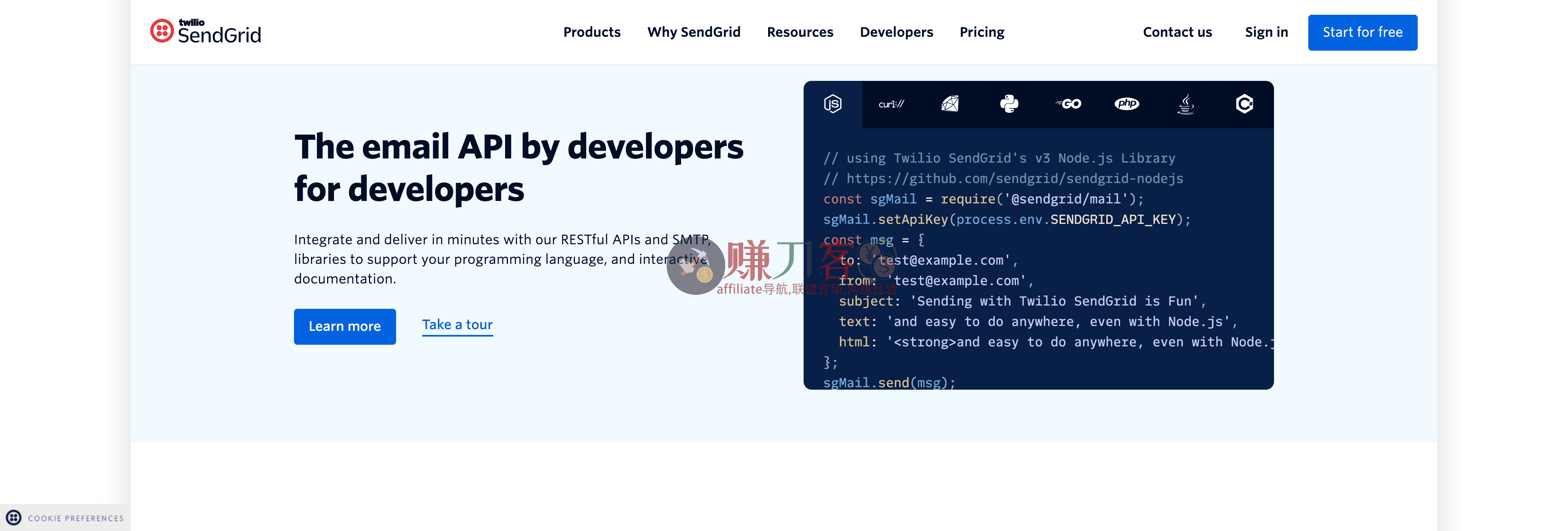Show the Python code sample
Screen dimensions: 1568x531
click(1008, 103)
